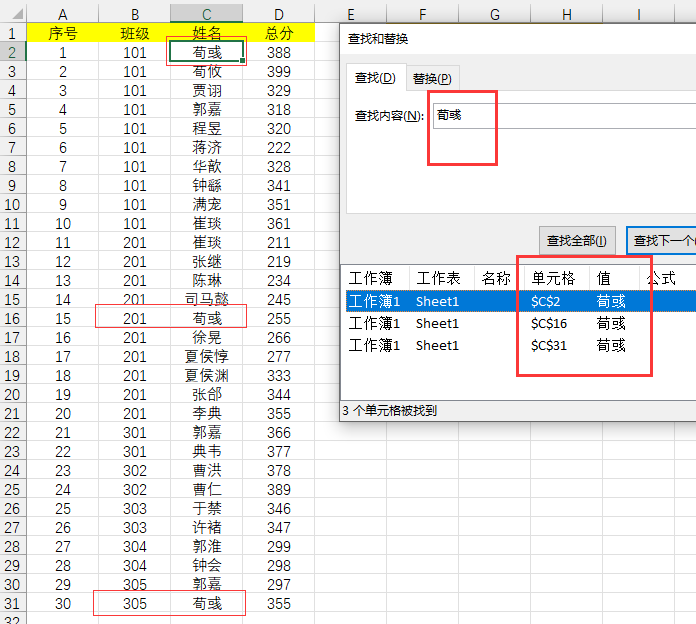
Task: Switch to the 替换(P) tab
Action: (432, 79)
